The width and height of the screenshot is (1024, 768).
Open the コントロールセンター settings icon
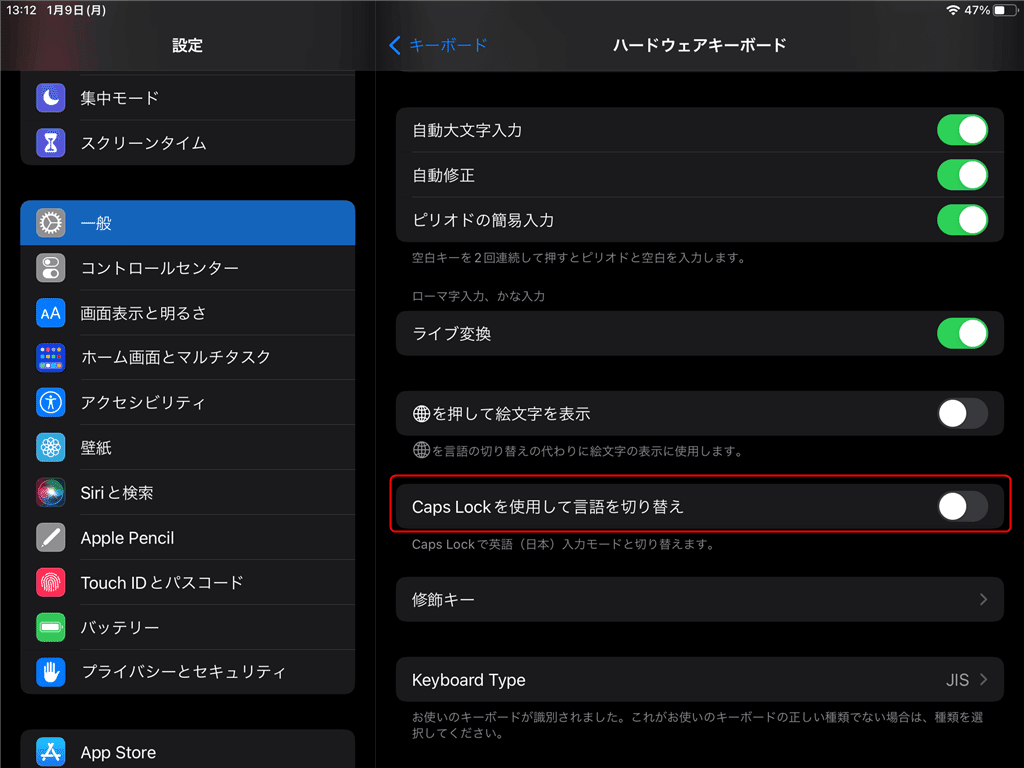(x=50, y=267)
